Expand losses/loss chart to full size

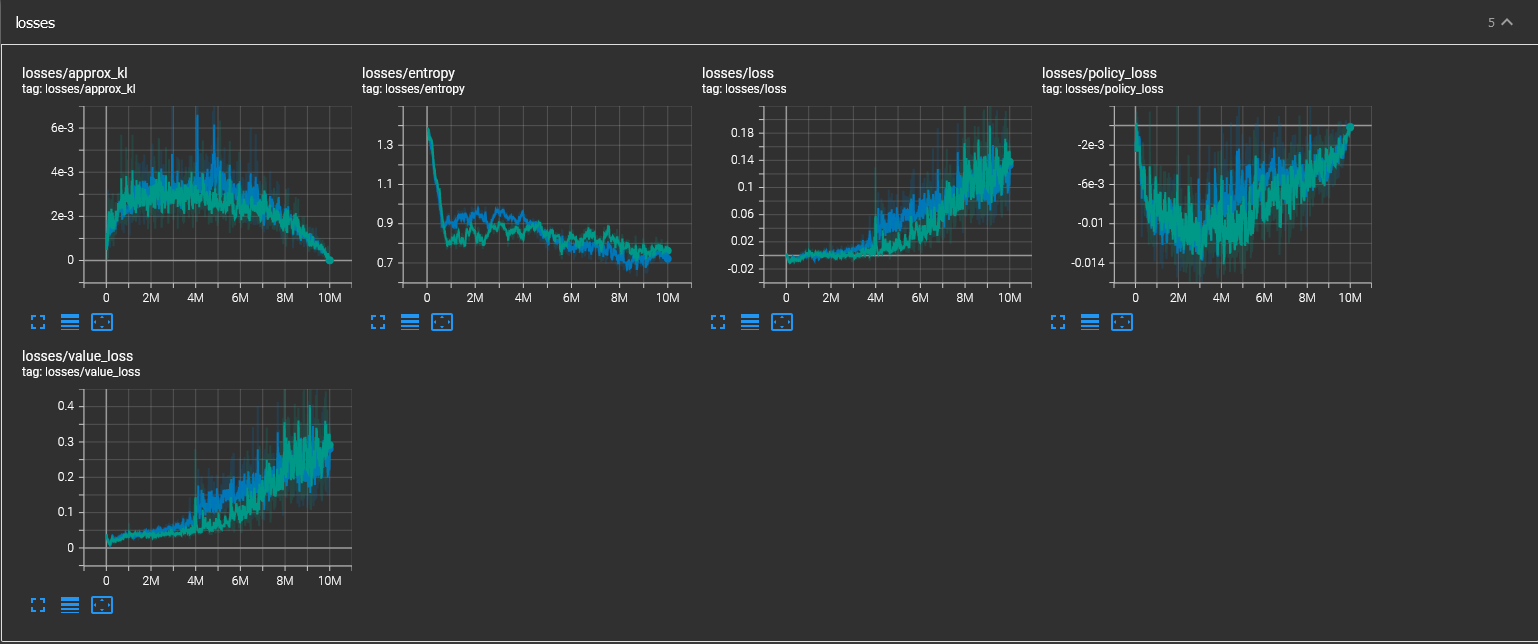(x=718, y=322)
